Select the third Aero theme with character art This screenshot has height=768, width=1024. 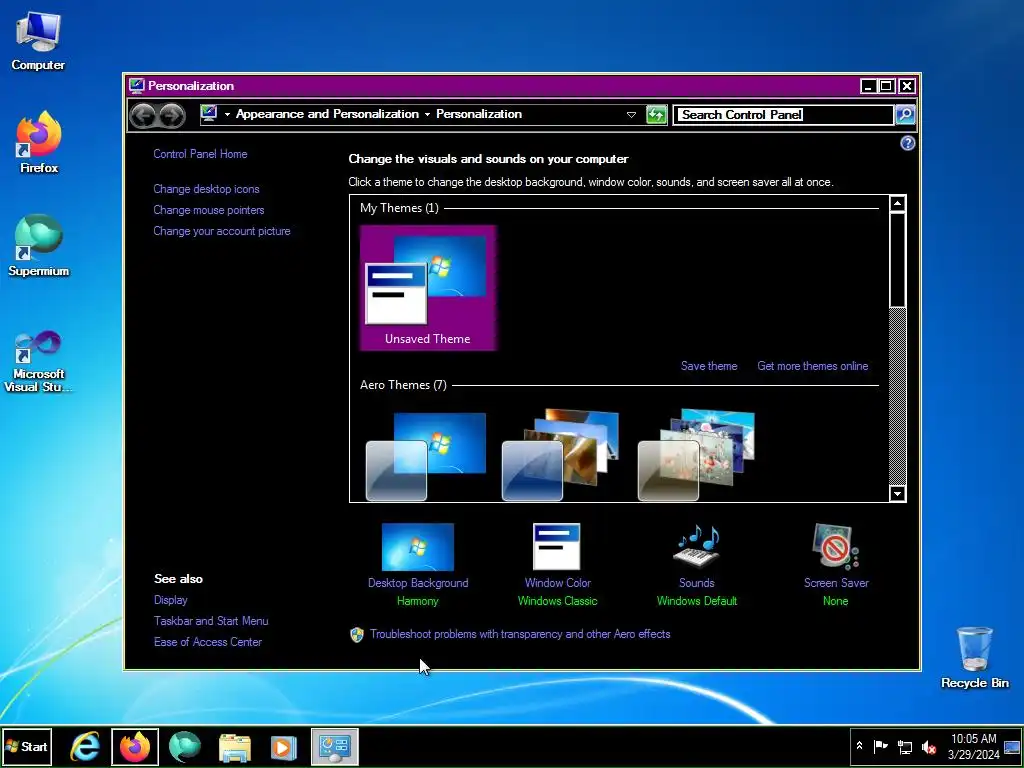point(696,456)
